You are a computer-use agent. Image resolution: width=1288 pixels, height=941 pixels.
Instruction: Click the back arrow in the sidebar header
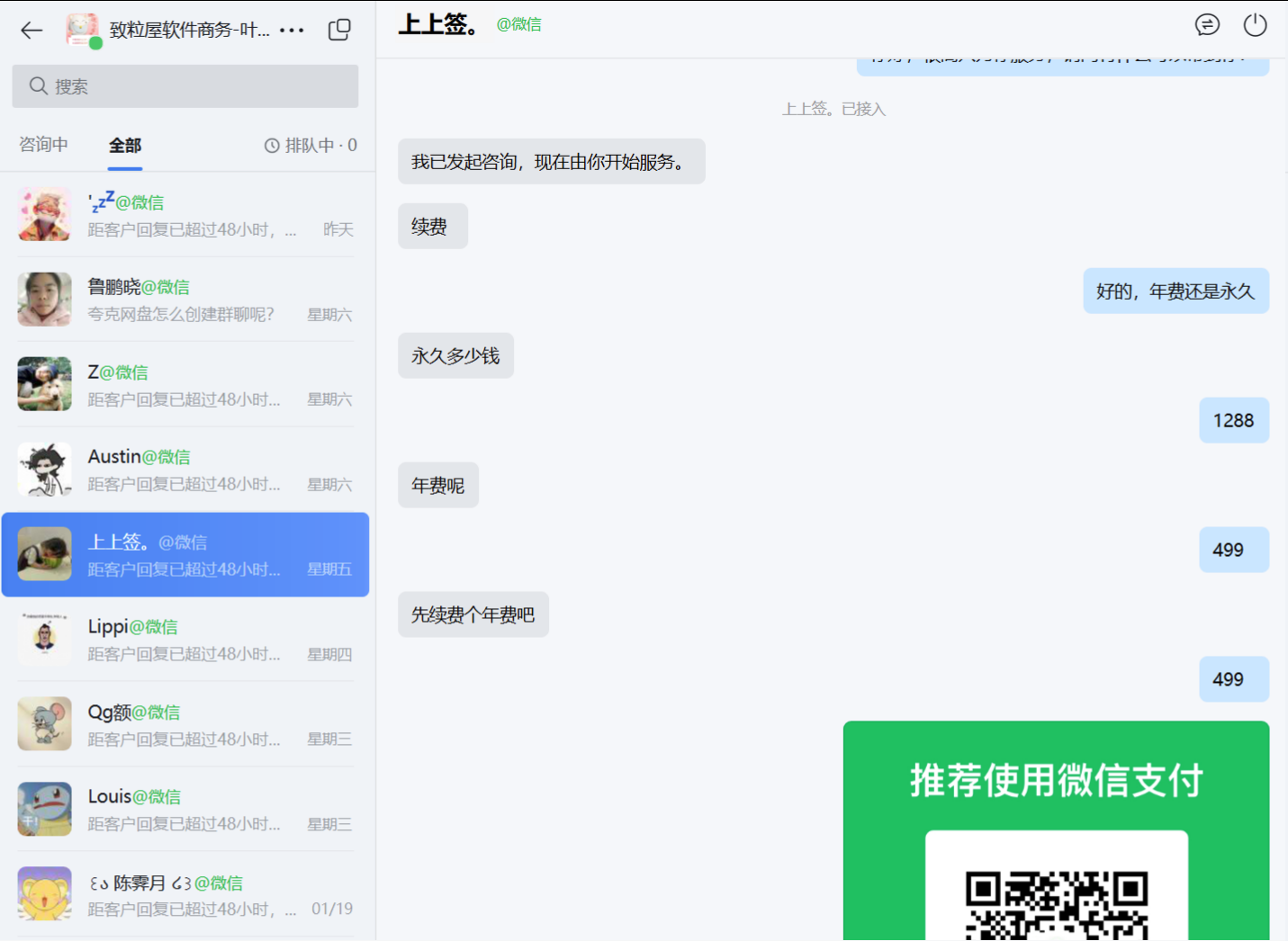(31, 30)
